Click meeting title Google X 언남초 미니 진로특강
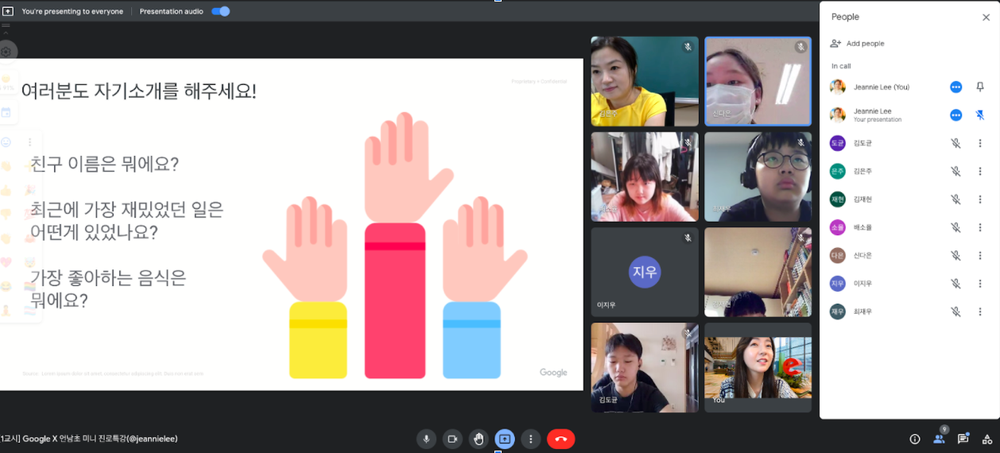The width and height of the screenshot is (1000, 453). [89, 439]
